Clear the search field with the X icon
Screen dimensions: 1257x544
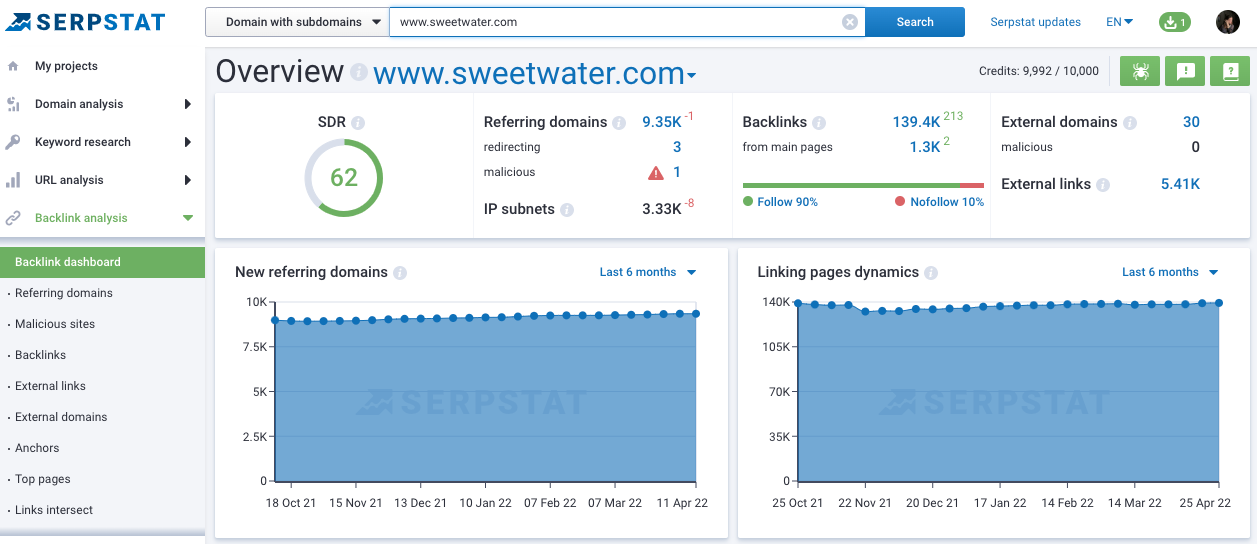(850, 22)
